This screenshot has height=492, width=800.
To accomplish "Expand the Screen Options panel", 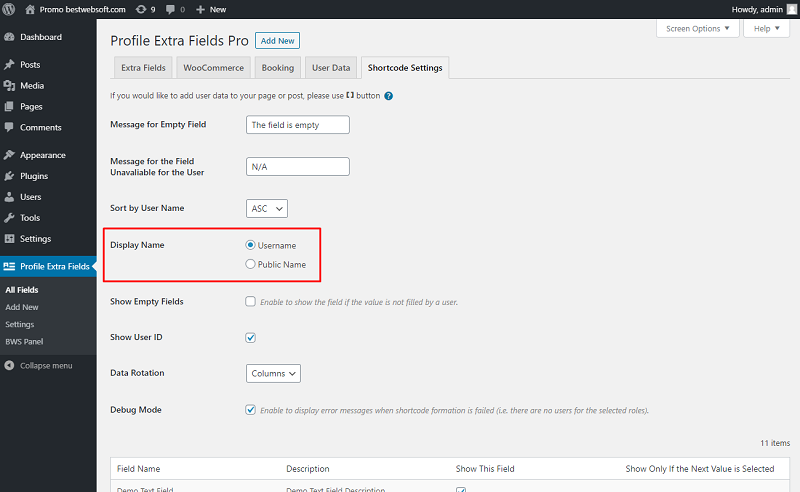I will [697, 29].
